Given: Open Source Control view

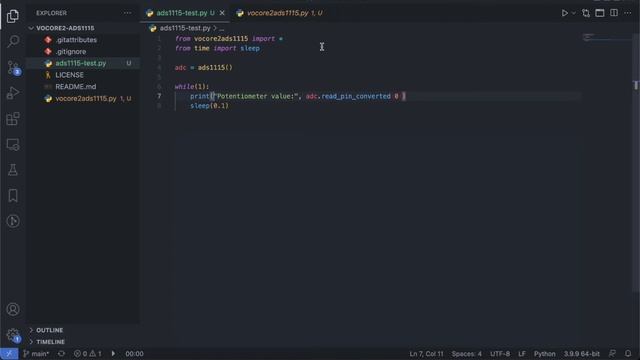Looking at the screenshot, I should point(13,67).
